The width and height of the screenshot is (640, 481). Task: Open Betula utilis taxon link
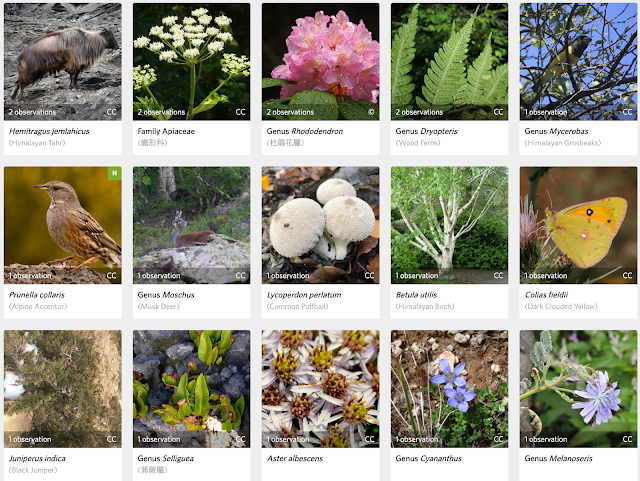coord(416,295)
